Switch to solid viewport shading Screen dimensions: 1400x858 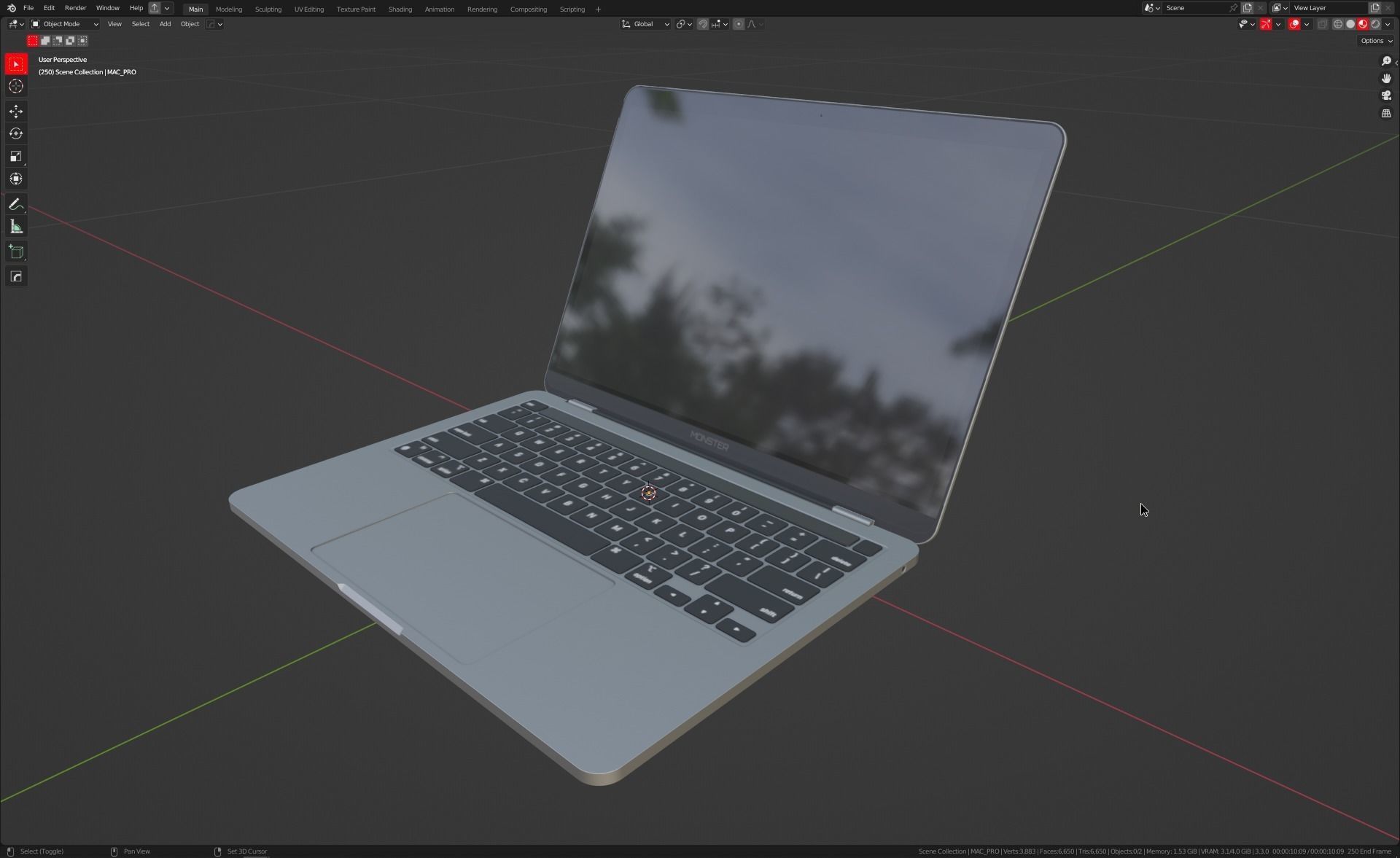tap(1350, 24)
